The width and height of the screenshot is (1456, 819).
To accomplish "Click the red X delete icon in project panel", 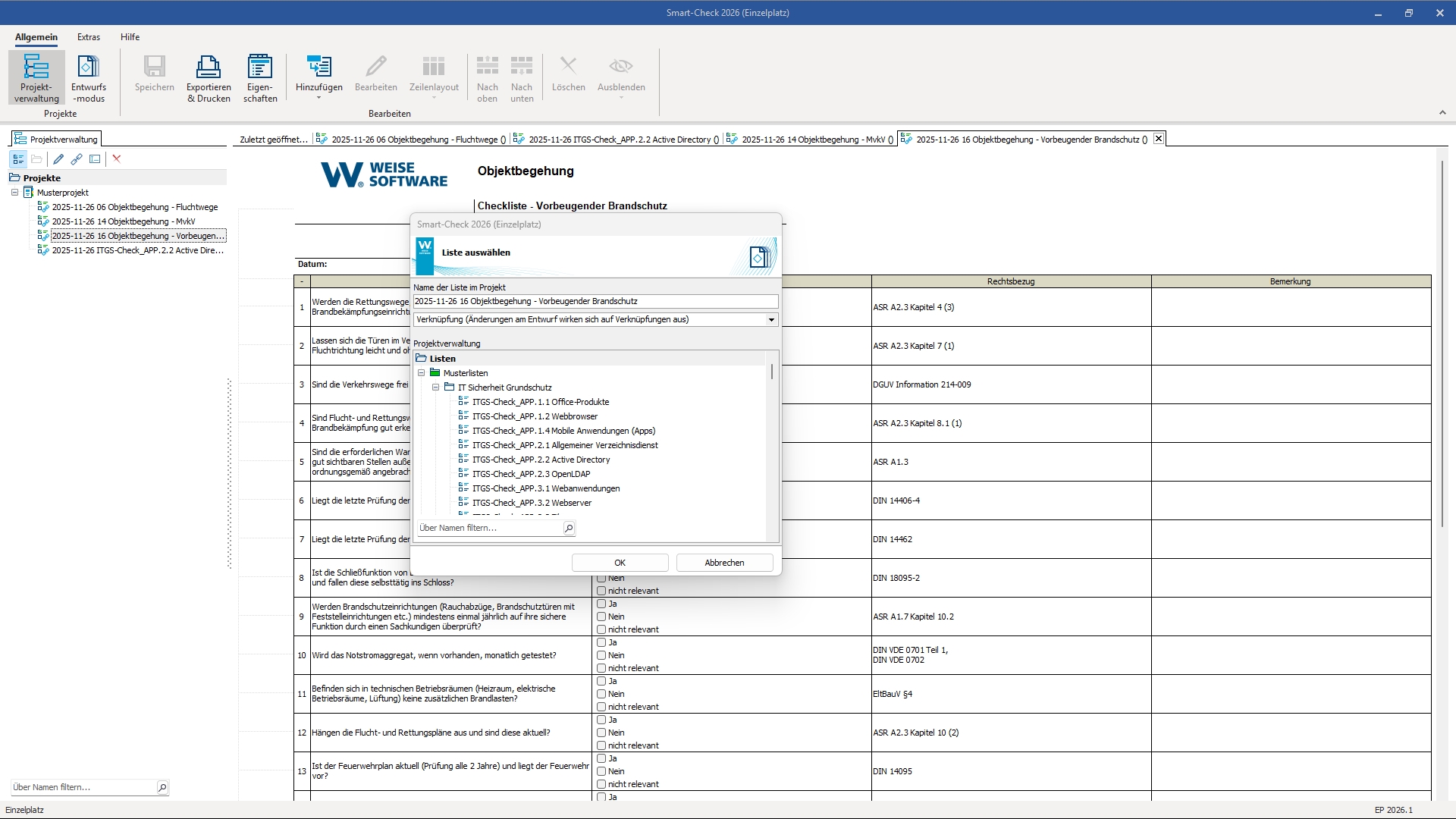I will click(x=117, y=159).
